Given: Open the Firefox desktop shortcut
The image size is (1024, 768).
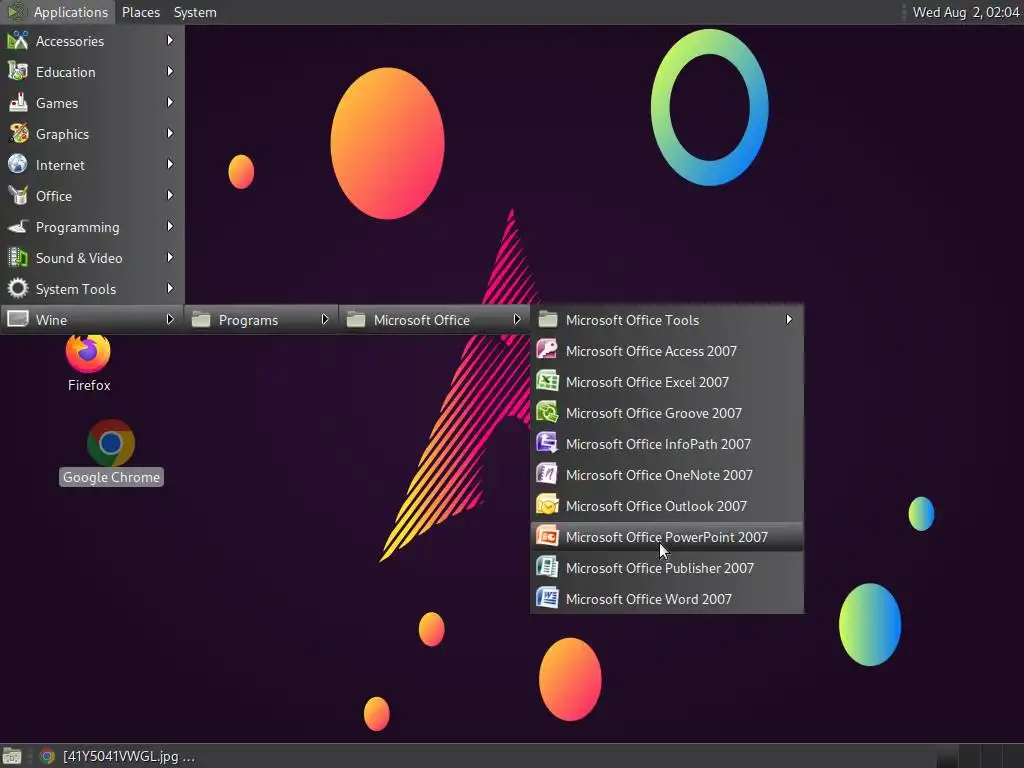Looking at the screenshot, I should (x=88, y=363).
